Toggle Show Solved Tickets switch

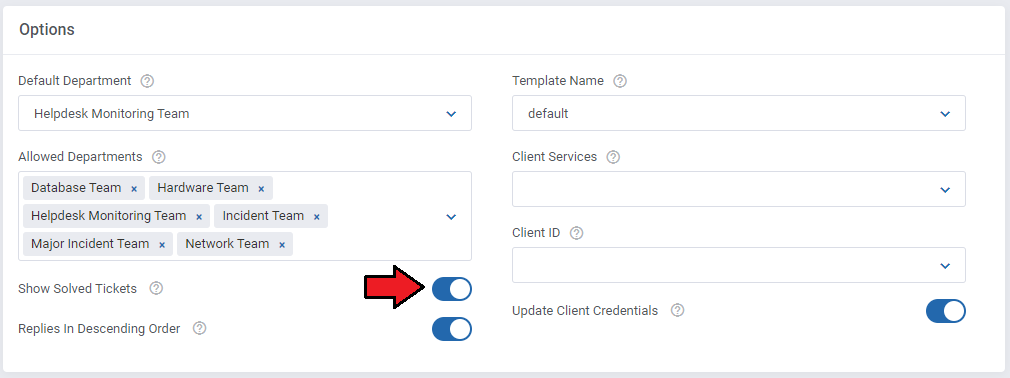coord(452,289)
